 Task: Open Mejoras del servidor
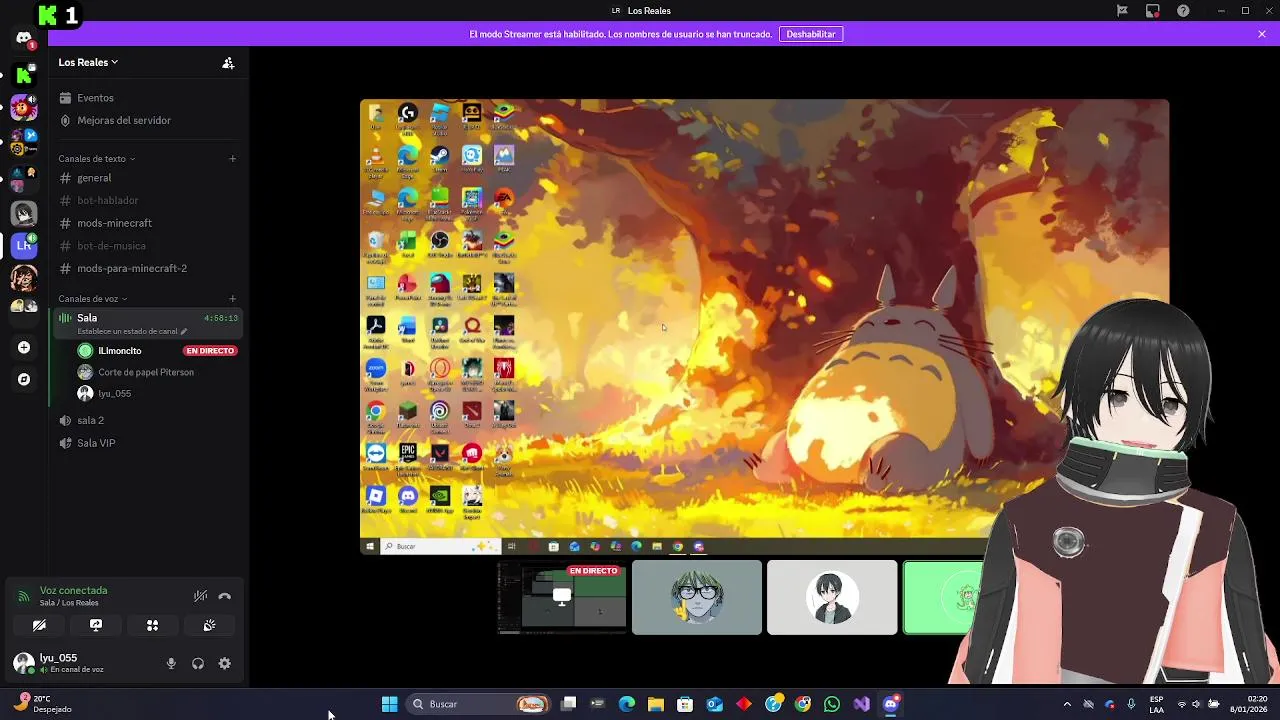[x=148, y=120]
